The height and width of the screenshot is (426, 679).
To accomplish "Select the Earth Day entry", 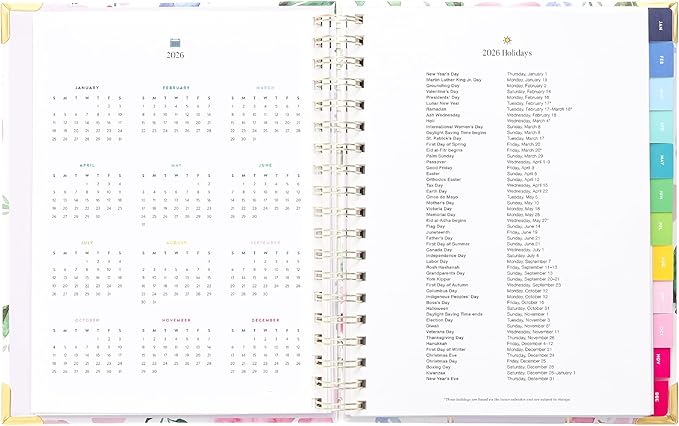I will click(436, 191).
